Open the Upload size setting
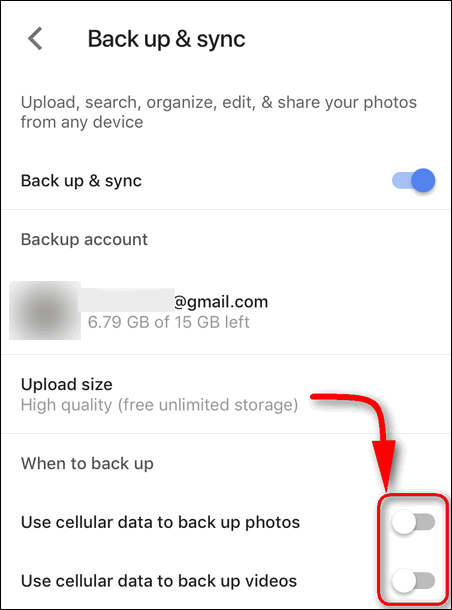 [x=226, y=394]
